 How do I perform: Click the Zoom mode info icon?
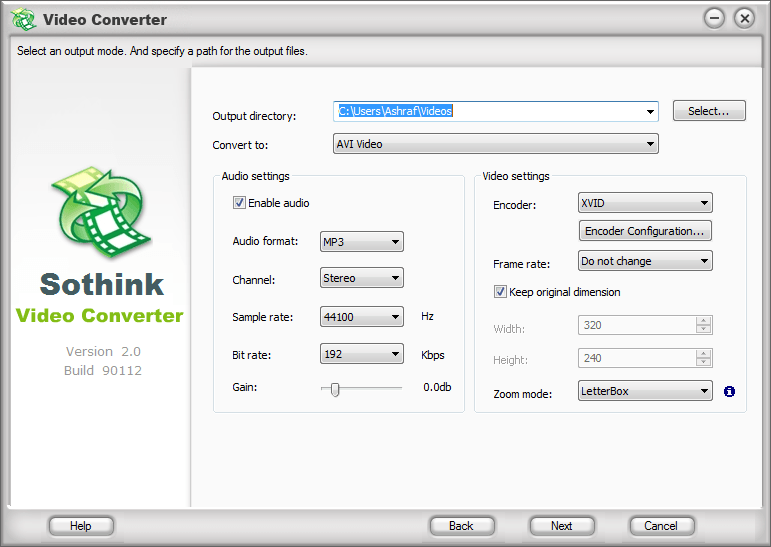coord(729,392)
